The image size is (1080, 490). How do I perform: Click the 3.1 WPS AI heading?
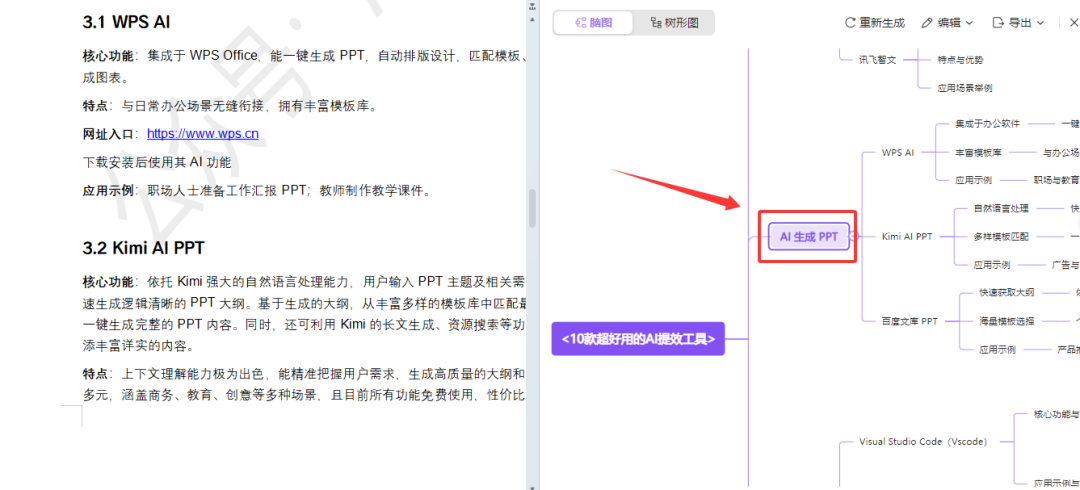pos(126,22)
